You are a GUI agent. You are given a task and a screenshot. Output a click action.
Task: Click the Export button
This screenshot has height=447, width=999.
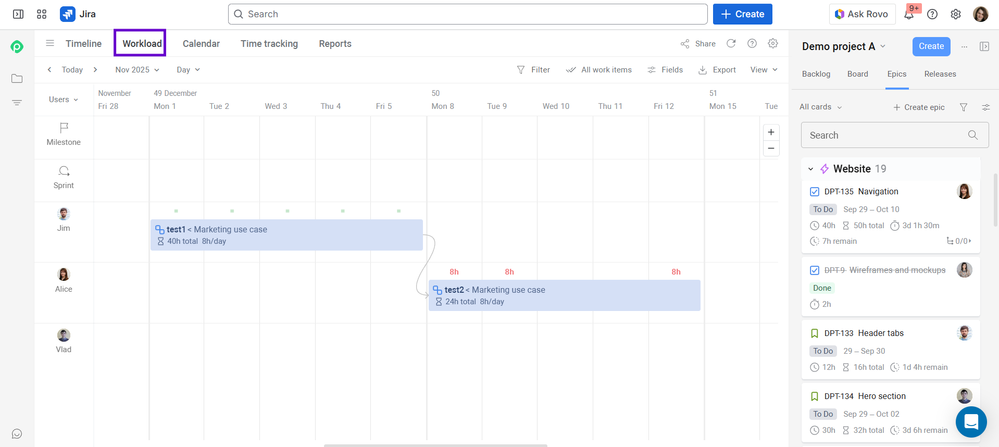tap(717, 70)
